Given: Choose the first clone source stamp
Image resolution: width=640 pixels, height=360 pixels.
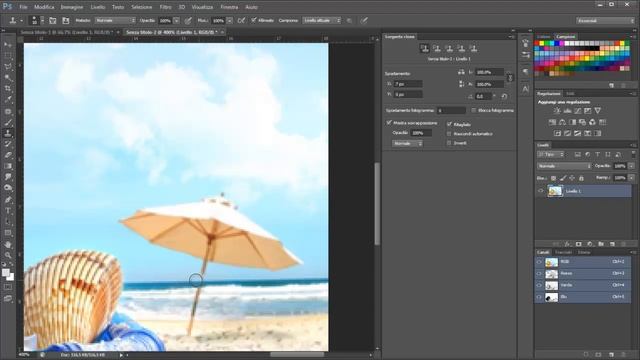Looking at the screenshot, I should 424,48.
